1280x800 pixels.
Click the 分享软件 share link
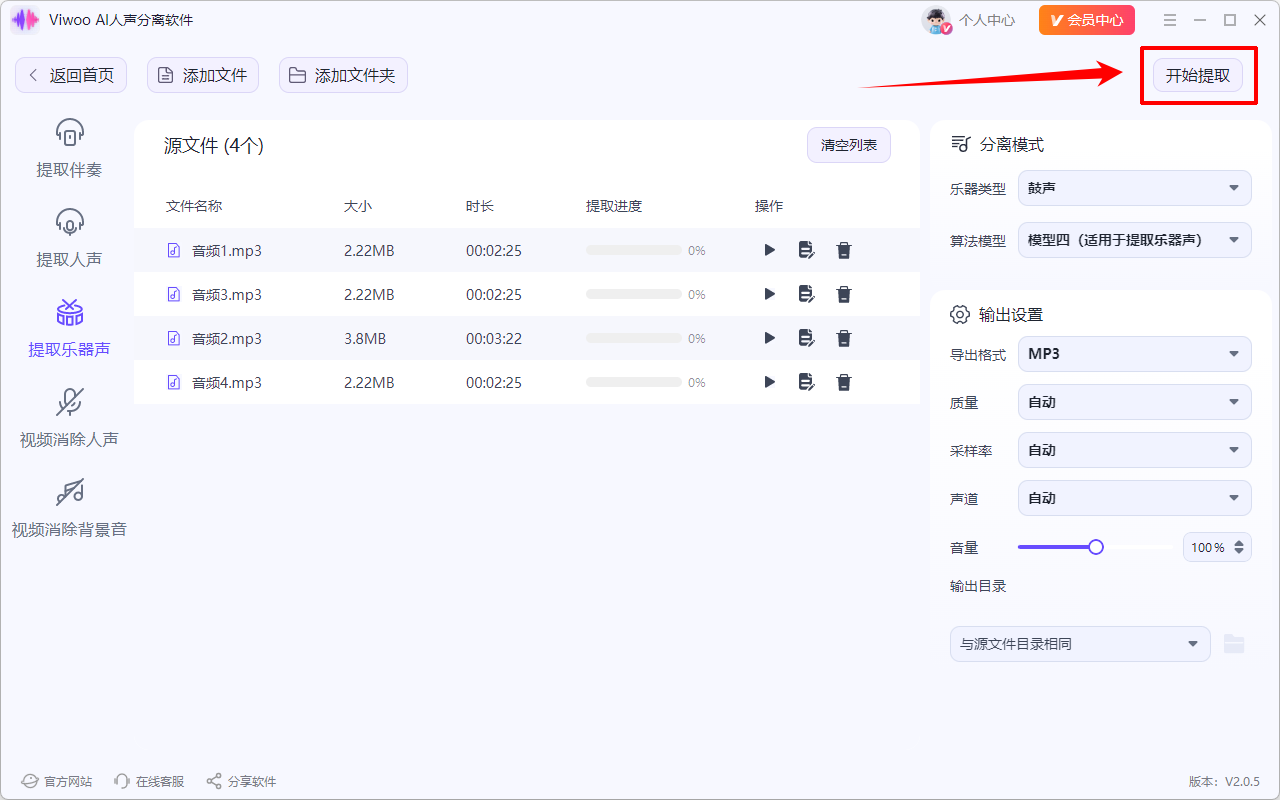point(241,781)
